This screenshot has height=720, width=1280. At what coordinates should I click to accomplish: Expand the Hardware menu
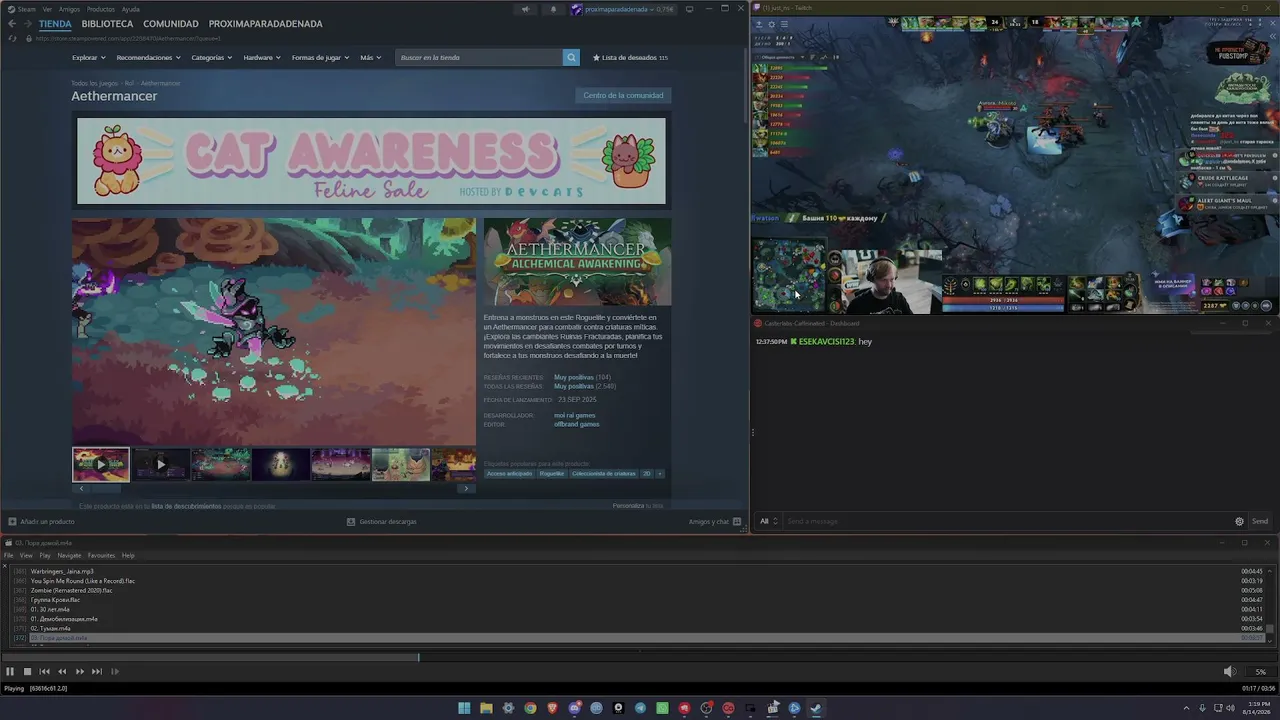click(x=262, y=57)
